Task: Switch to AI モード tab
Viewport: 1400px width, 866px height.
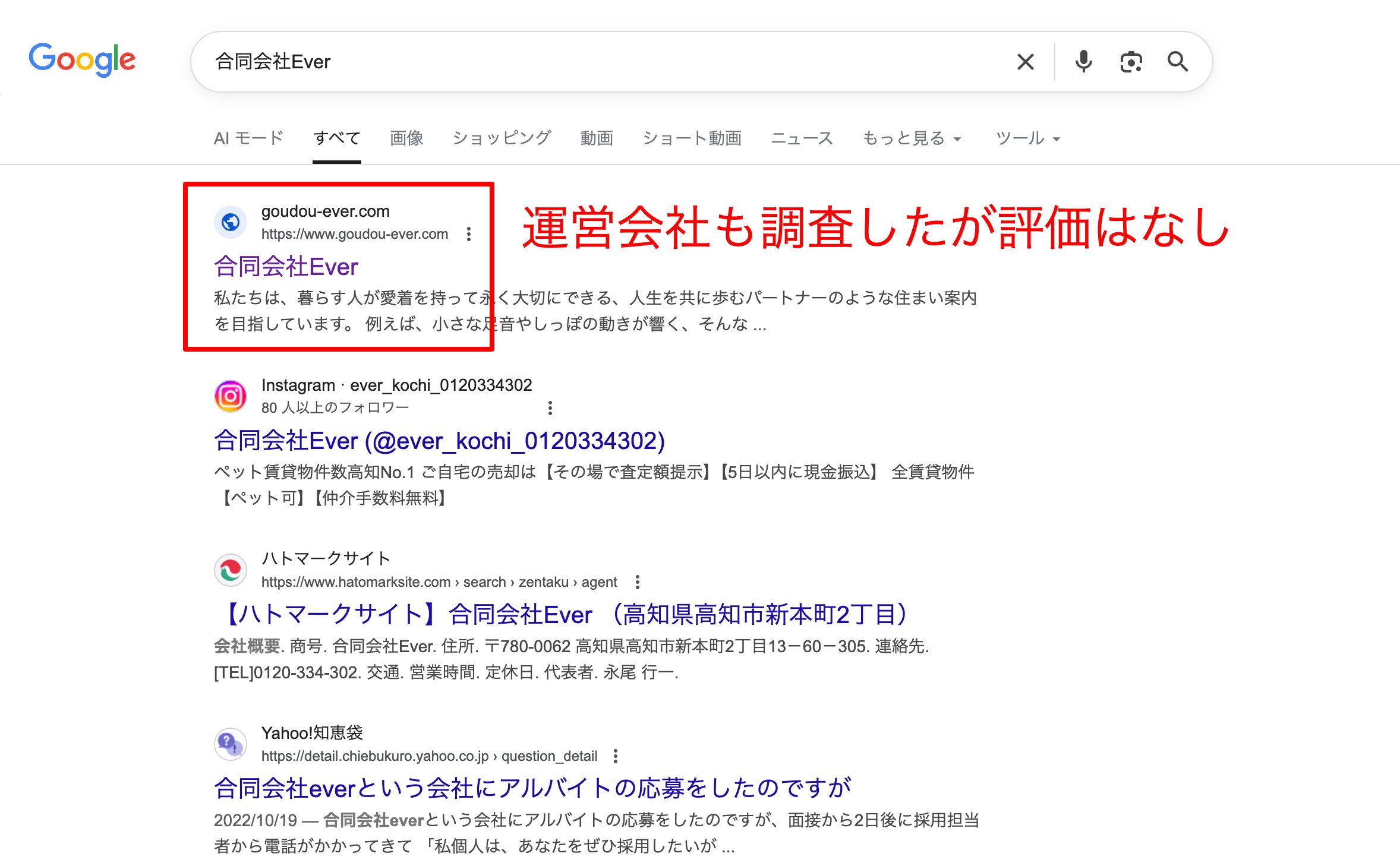Action: tap(248, 138)
